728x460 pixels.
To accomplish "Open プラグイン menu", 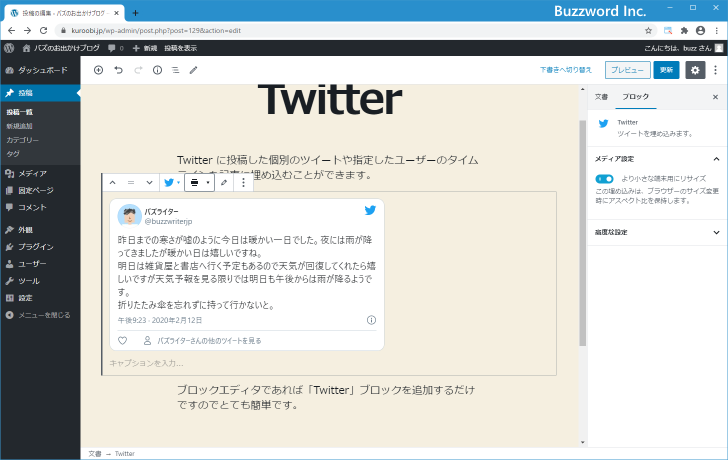I will [x=40, y=247].
